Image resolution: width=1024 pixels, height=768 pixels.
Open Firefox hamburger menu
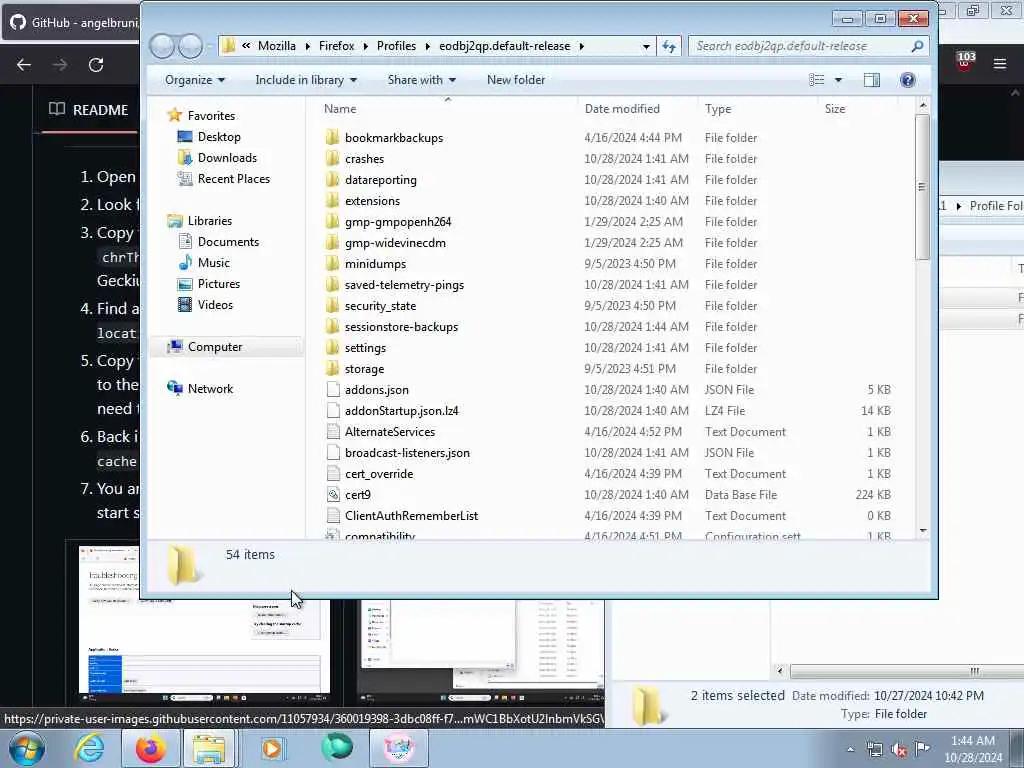(999, 64)
